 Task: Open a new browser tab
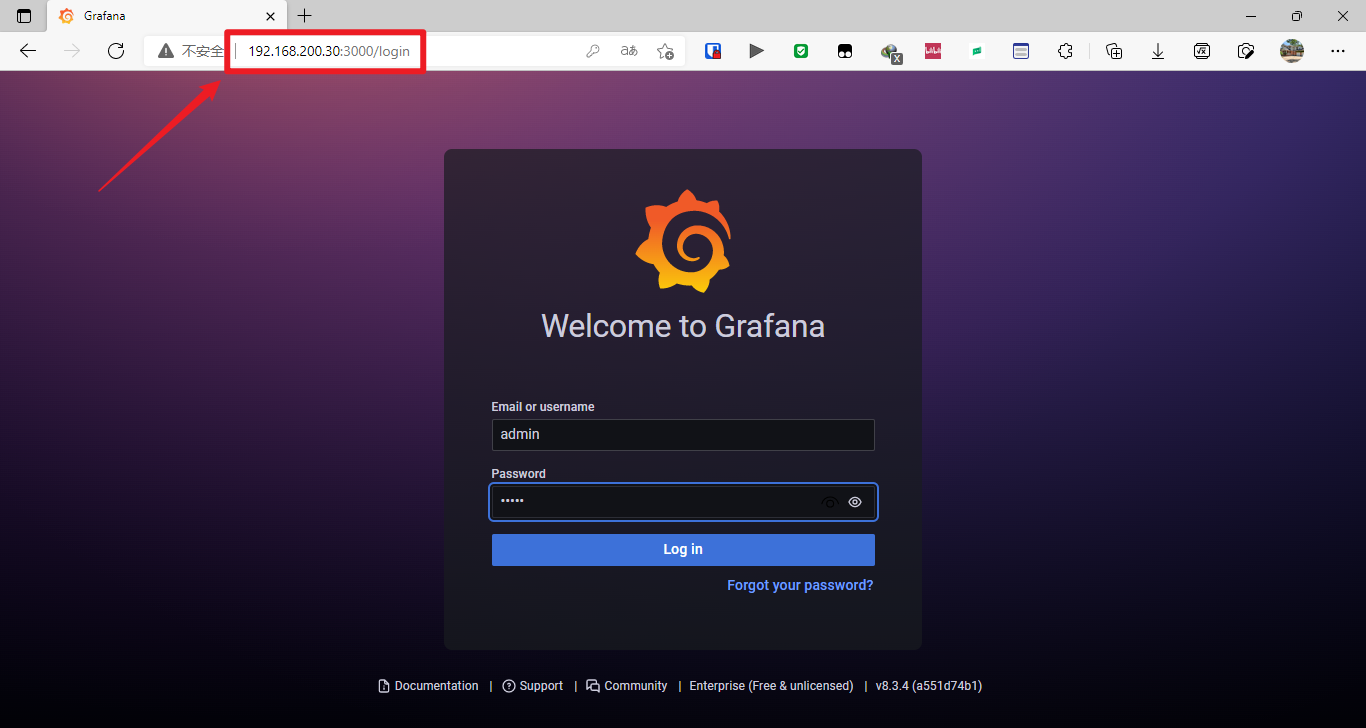[305, 16]
